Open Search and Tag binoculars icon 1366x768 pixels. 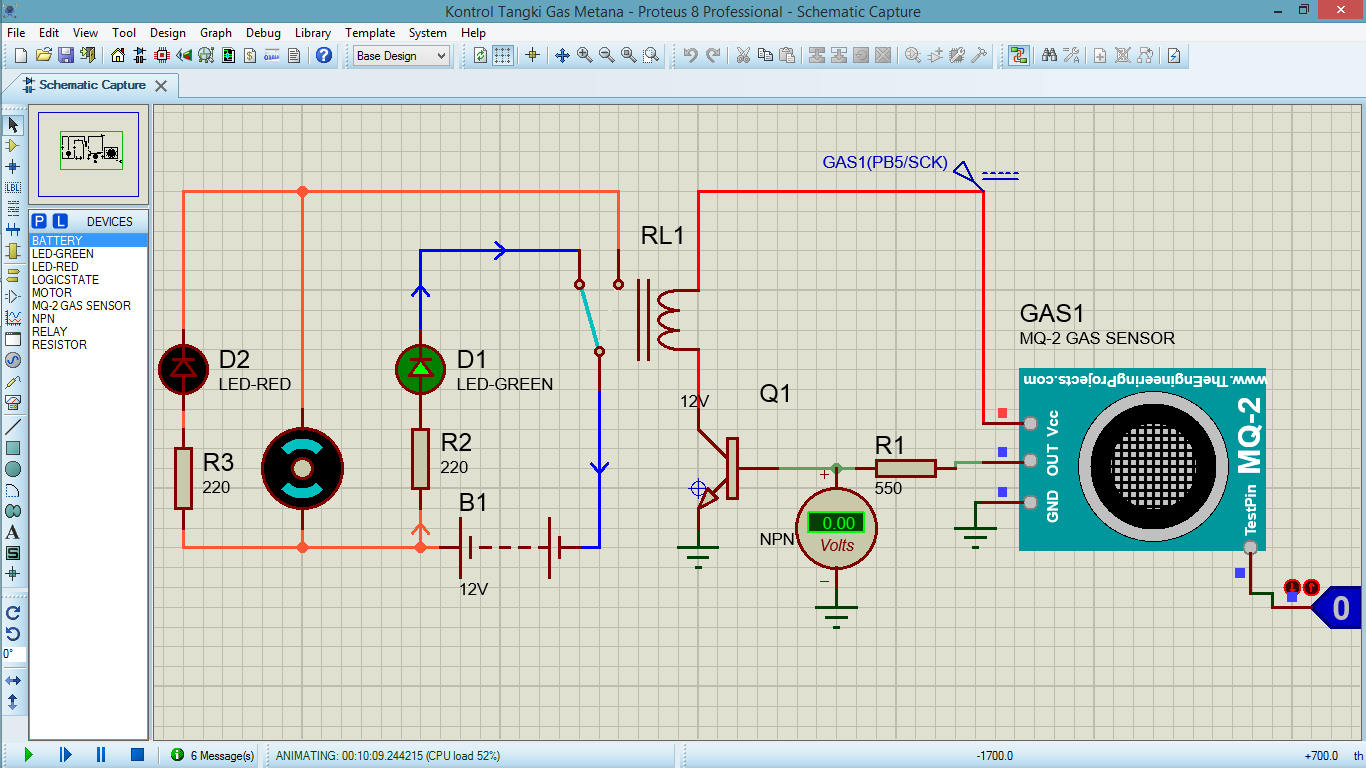click(x=1049, y=56)
